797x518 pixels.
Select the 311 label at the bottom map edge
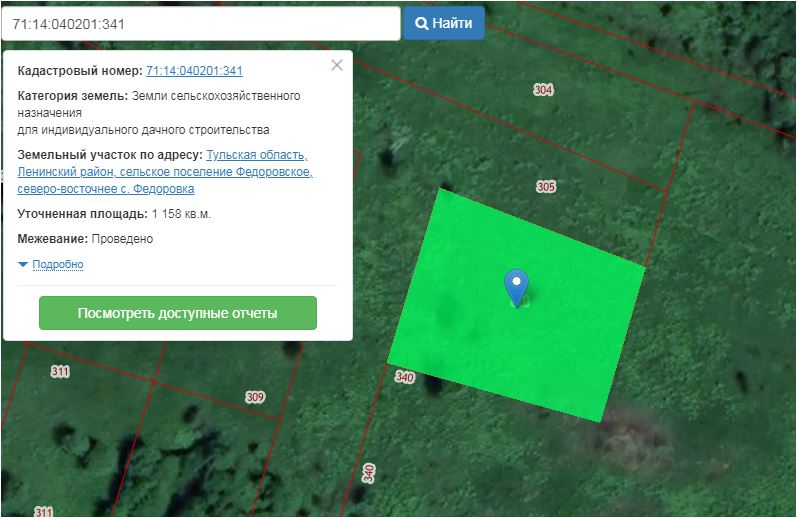click(43, 511)
